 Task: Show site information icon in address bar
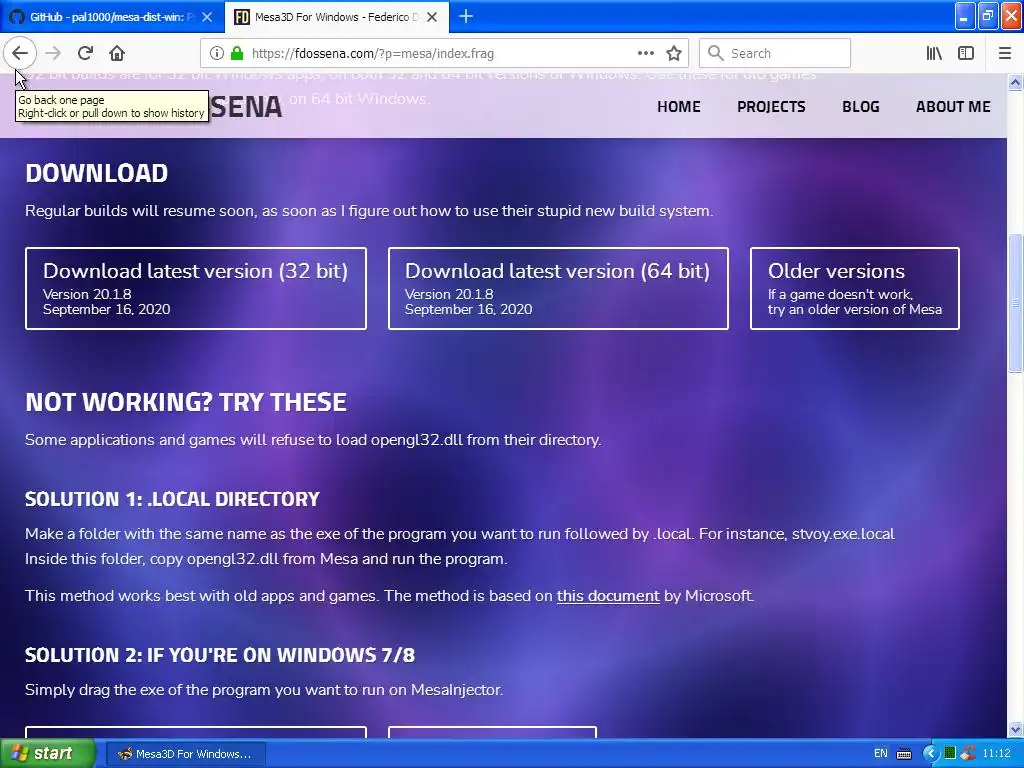[217, 54]
